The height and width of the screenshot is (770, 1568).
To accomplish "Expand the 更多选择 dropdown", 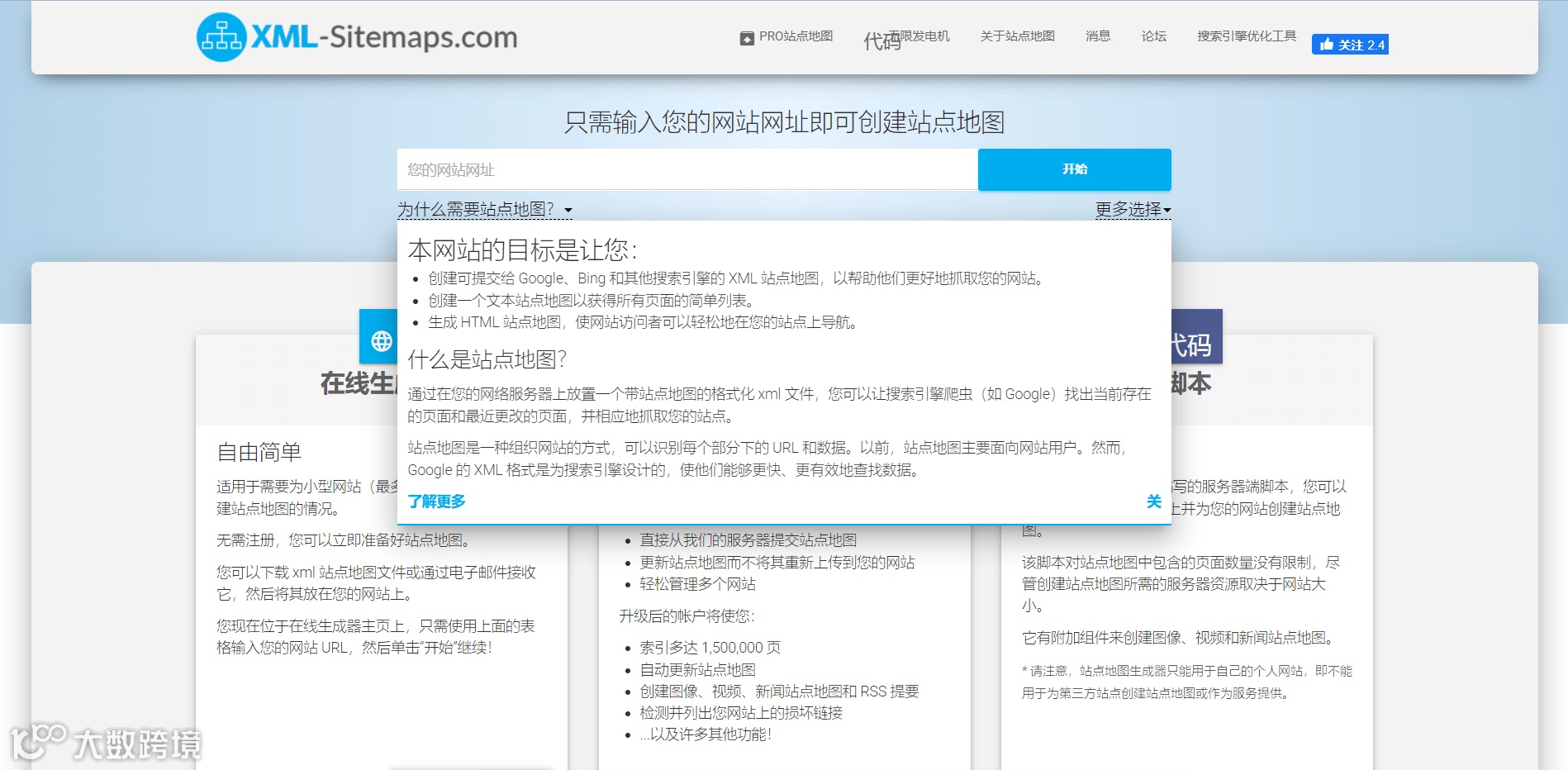I will [1128, 210].
